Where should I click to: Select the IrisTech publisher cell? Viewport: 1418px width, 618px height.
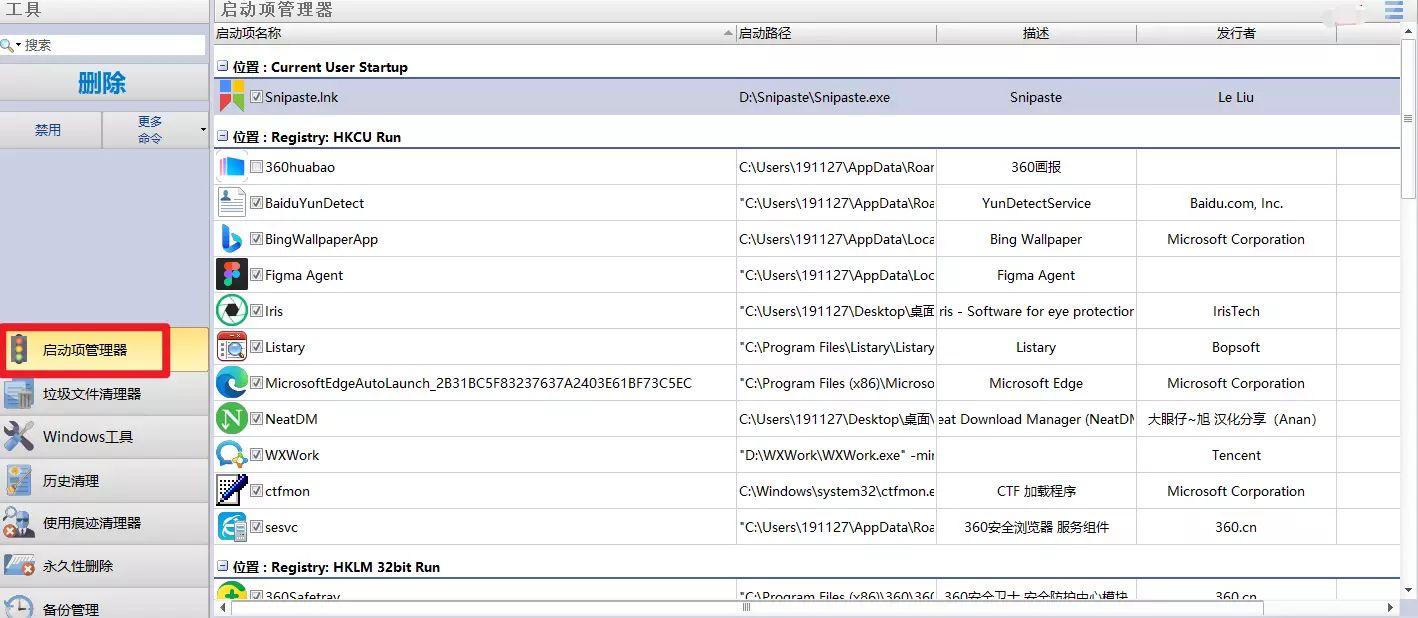click(x=1236, y=311)
